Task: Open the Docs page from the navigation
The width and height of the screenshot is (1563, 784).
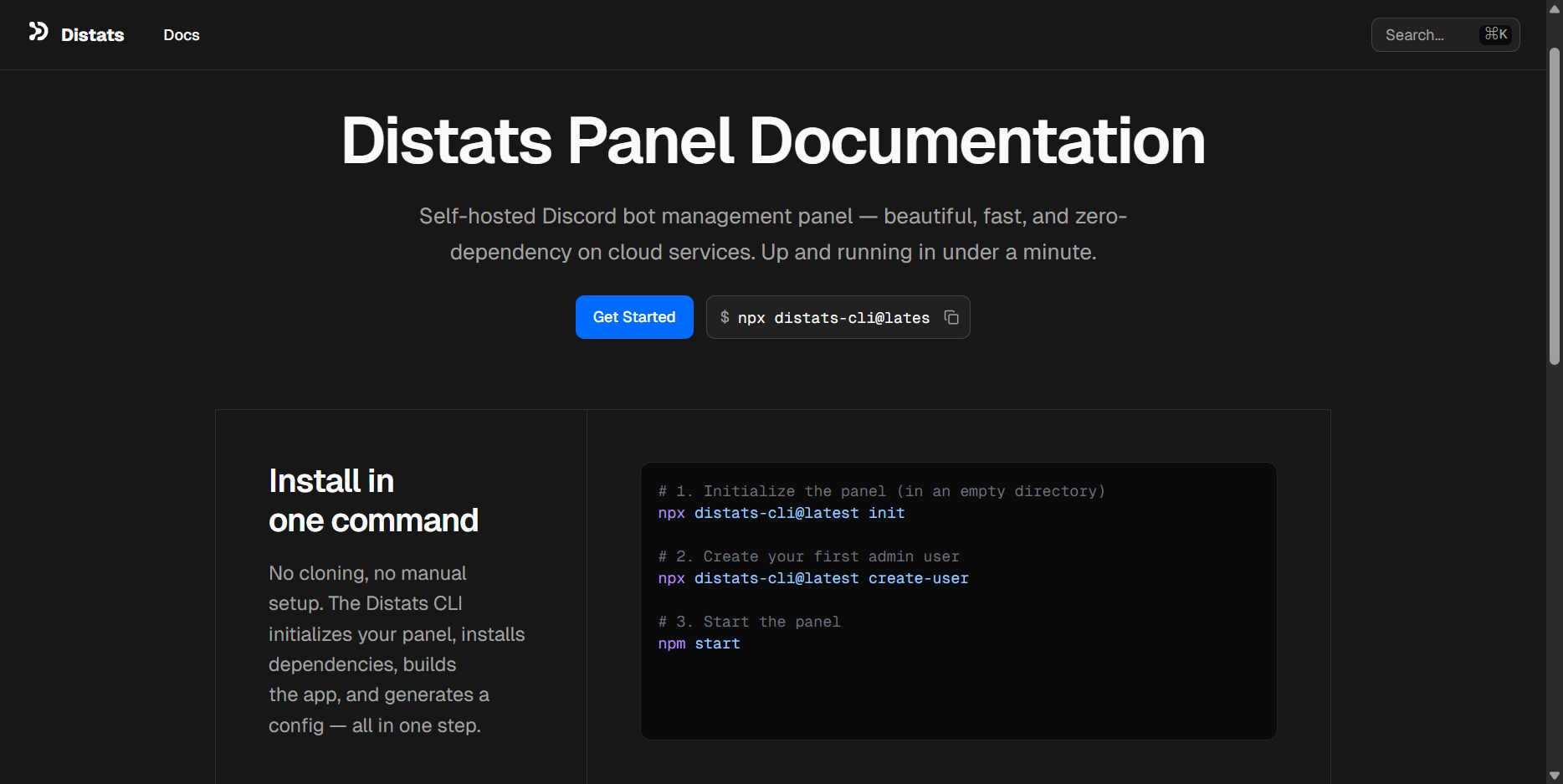Action: coord(181,34)
